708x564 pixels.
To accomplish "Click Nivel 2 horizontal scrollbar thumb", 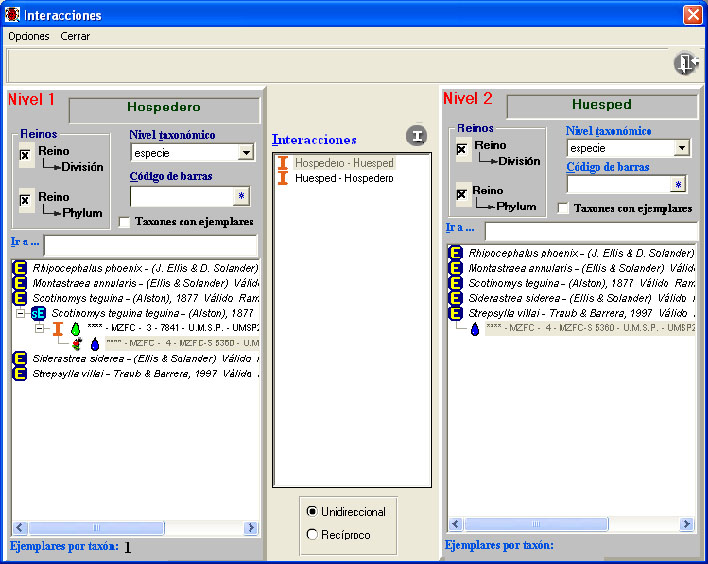I will [536, 524].
